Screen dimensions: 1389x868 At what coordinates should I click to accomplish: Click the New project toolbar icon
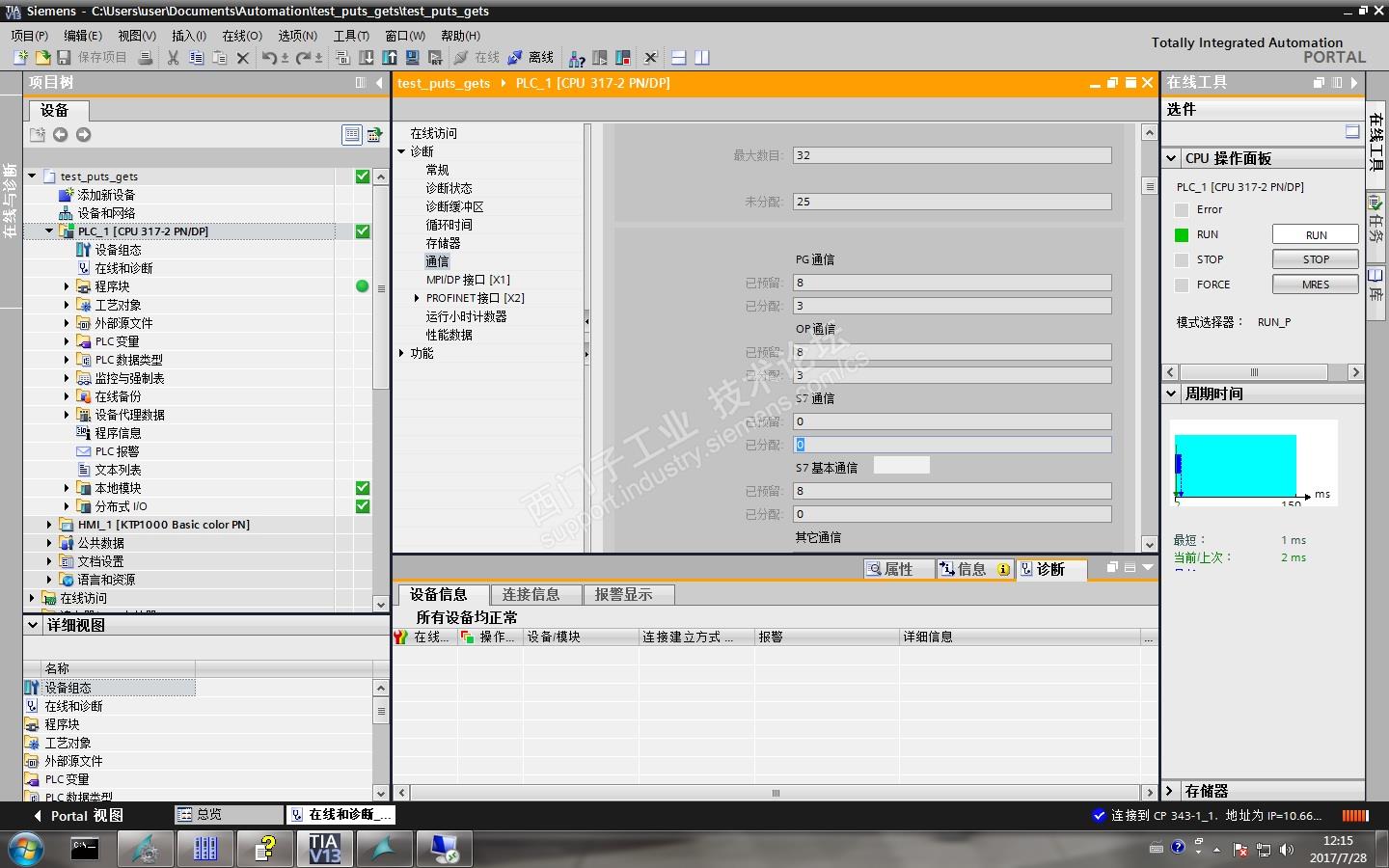pyautogui.click(x=20, y=58)
